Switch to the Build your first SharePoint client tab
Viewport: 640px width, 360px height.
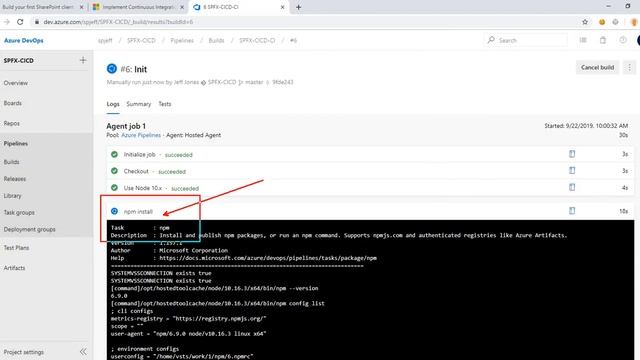click(x=38, y=7)
